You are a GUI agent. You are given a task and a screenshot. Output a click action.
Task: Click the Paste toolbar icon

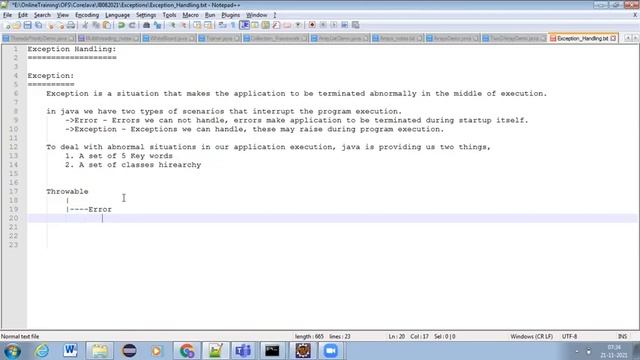pyautogui.click(x=107, y=25)
